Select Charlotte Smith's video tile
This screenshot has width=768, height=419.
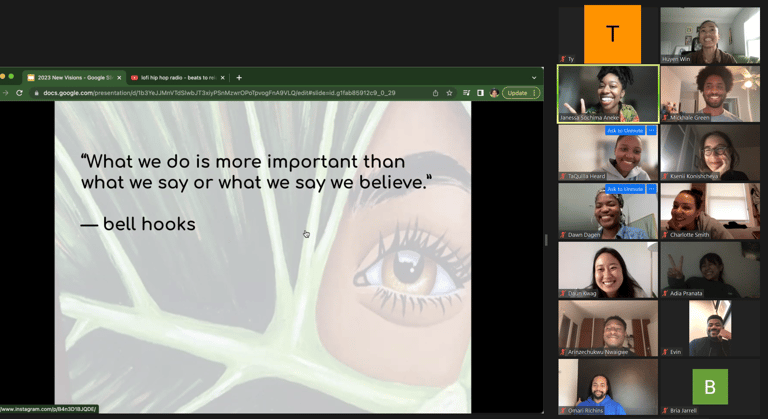(710, 211)
